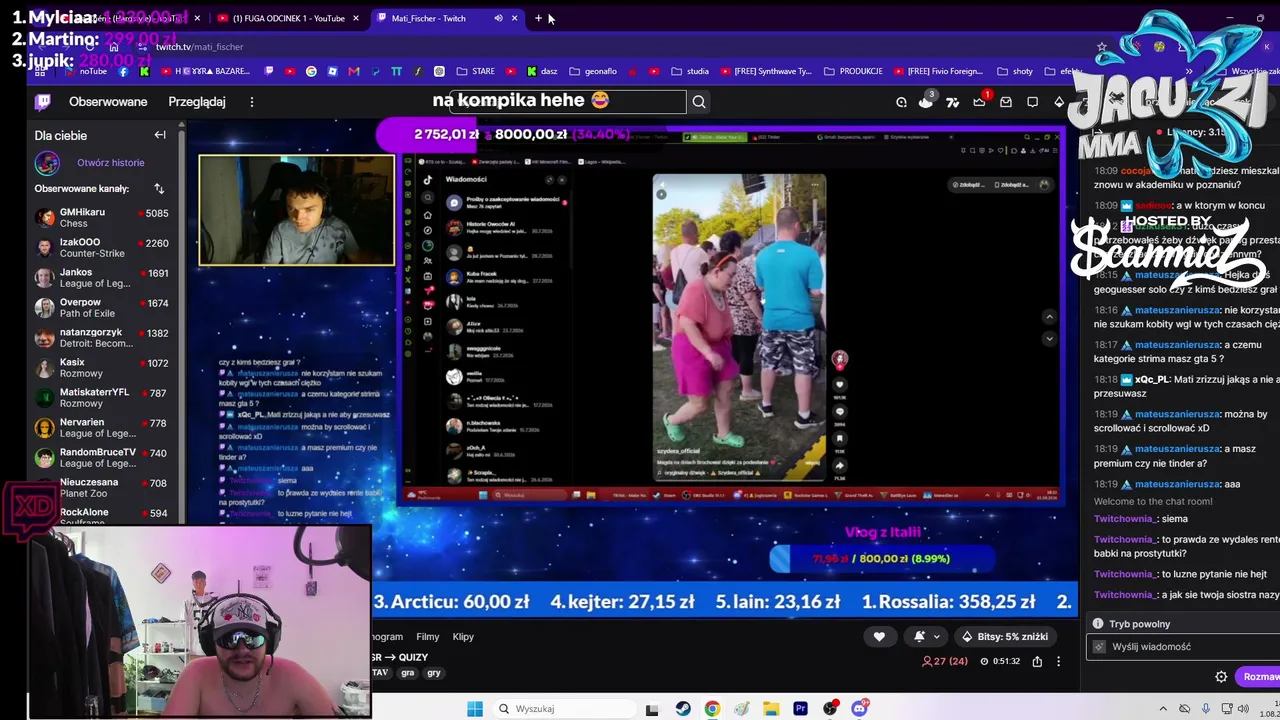Viewport: 1280px width, 720px height.
Task: Share the stream using the share icon
Action: click(x=1037, y=661)
